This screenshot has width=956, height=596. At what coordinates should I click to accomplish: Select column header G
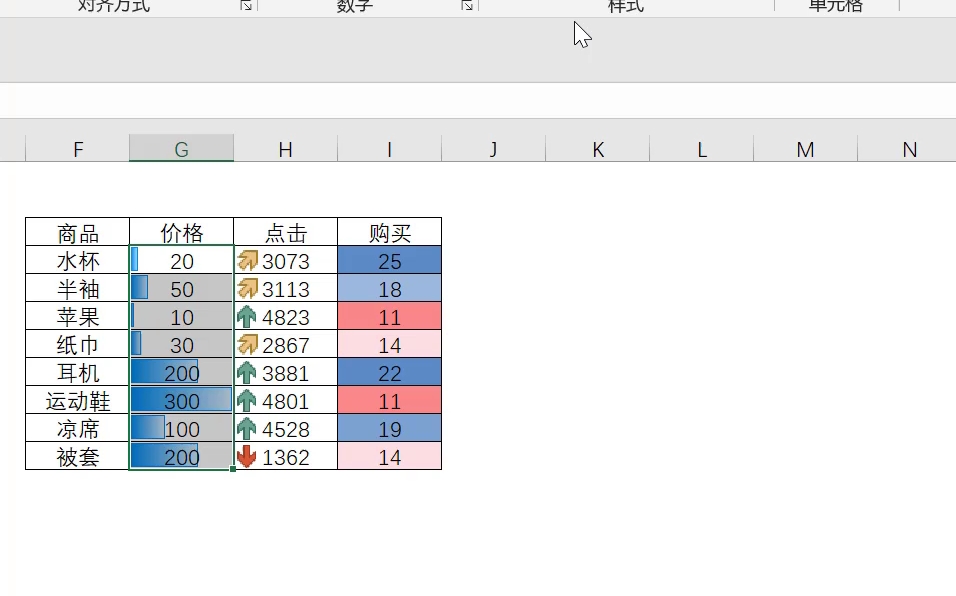pyautogui.click(x=181, y=148)
